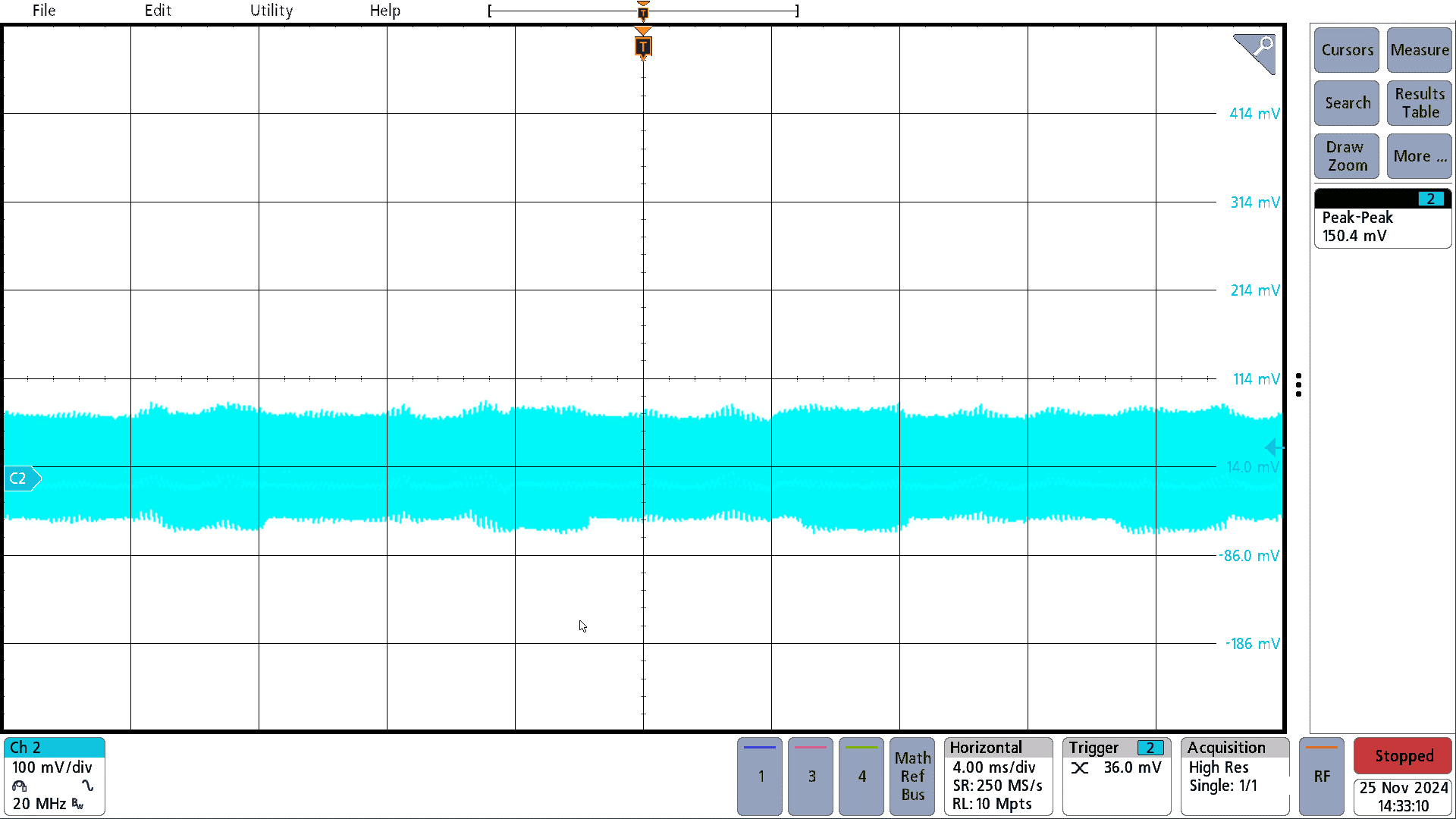Open the More... options
This screenshot has width=1456, height=819.
click(1420, 156)
